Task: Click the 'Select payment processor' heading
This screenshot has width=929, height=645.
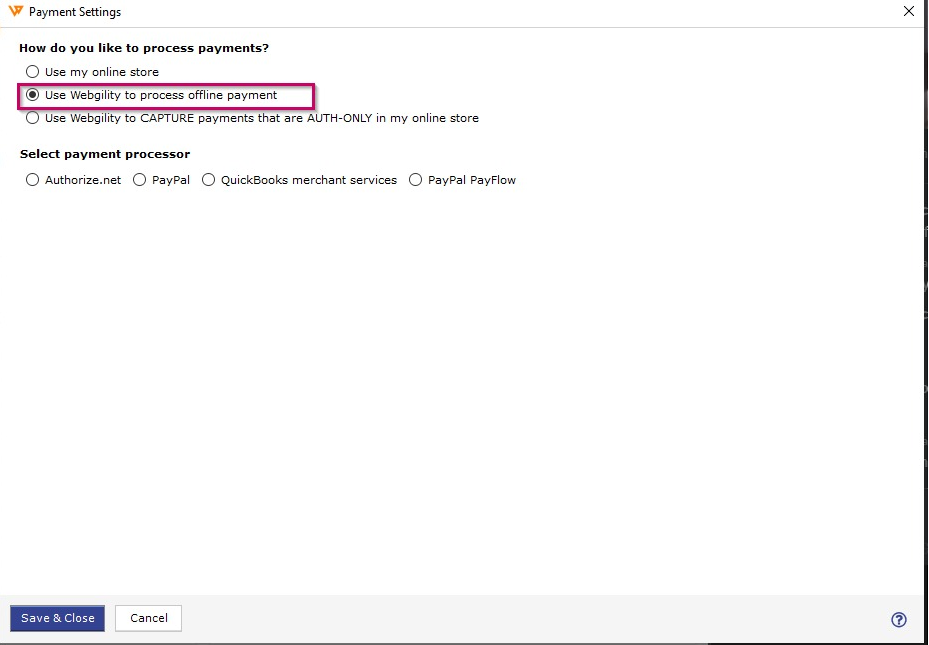Action: coord(105,154)
